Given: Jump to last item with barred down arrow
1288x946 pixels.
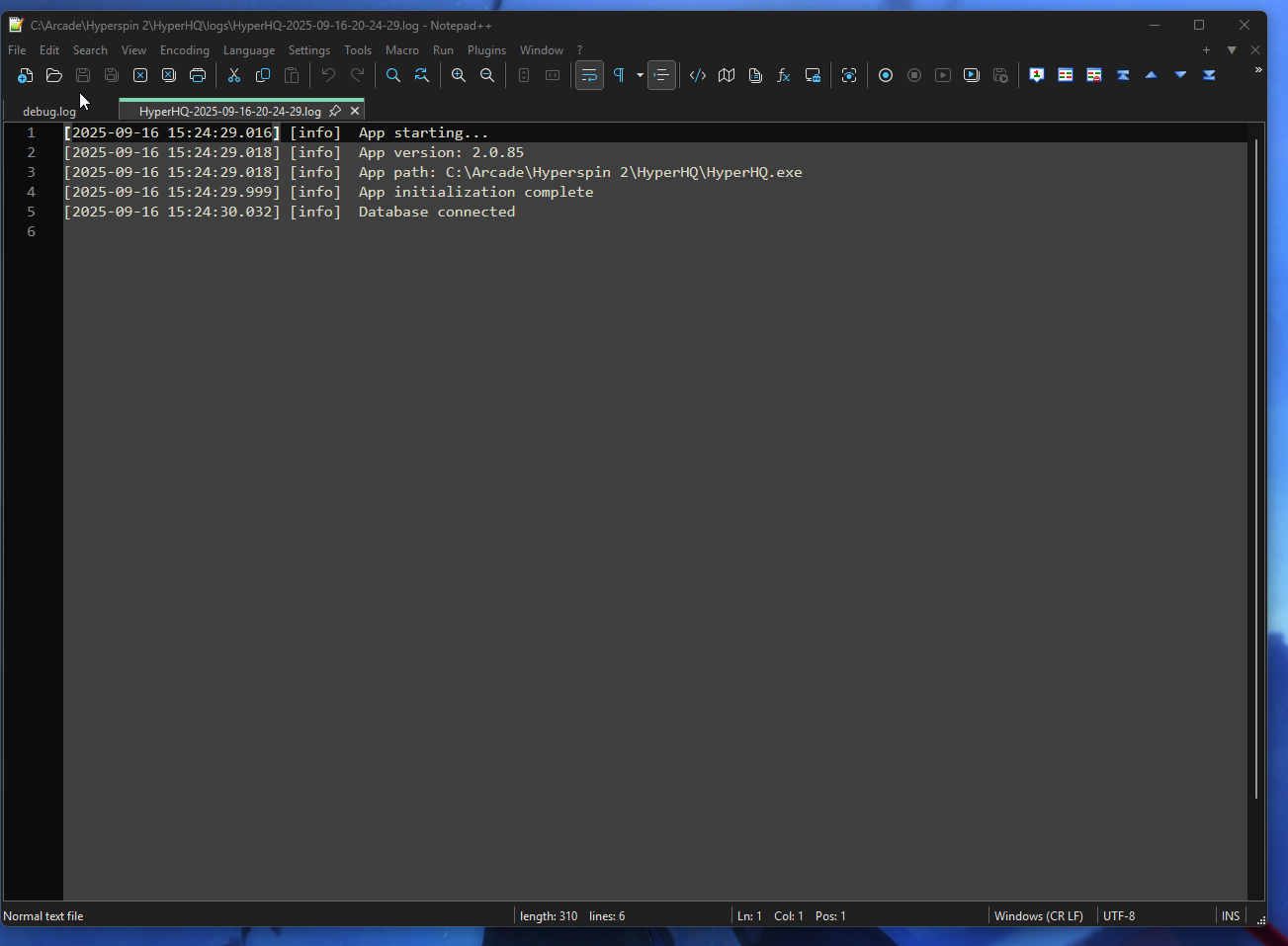Looking at the screenshot, I should click(1209, 75).
